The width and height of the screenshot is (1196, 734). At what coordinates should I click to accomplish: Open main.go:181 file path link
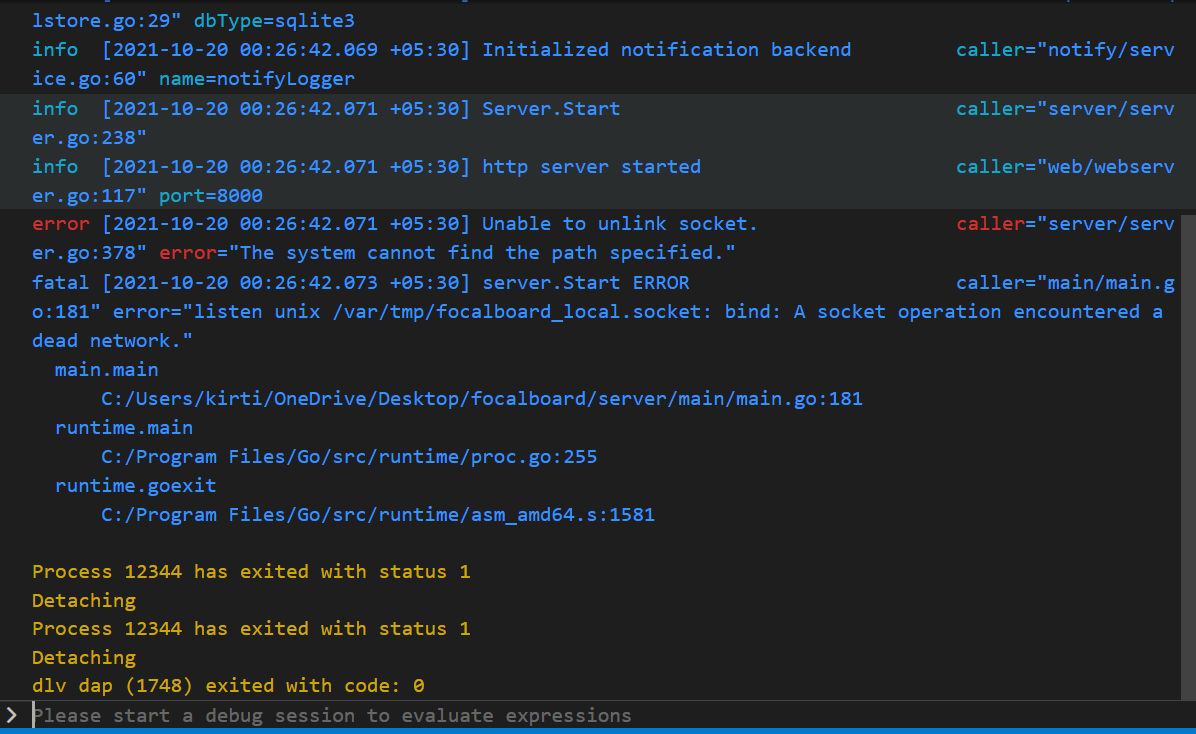tap(481, 399)
